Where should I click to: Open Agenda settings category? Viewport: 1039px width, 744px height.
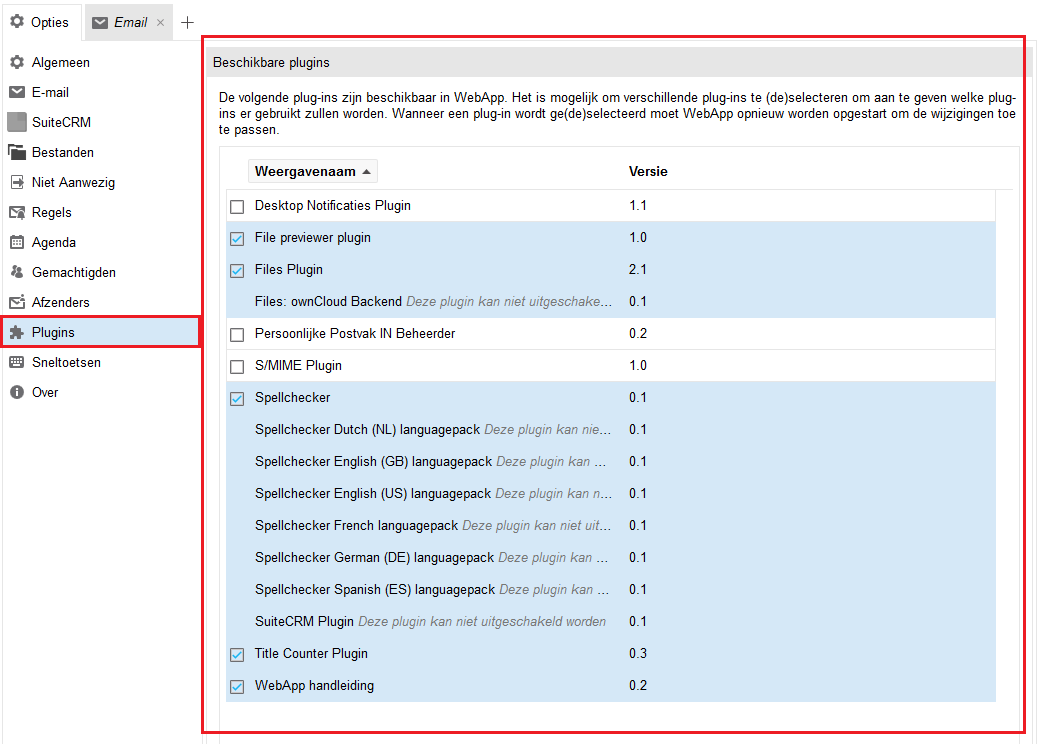101,242
